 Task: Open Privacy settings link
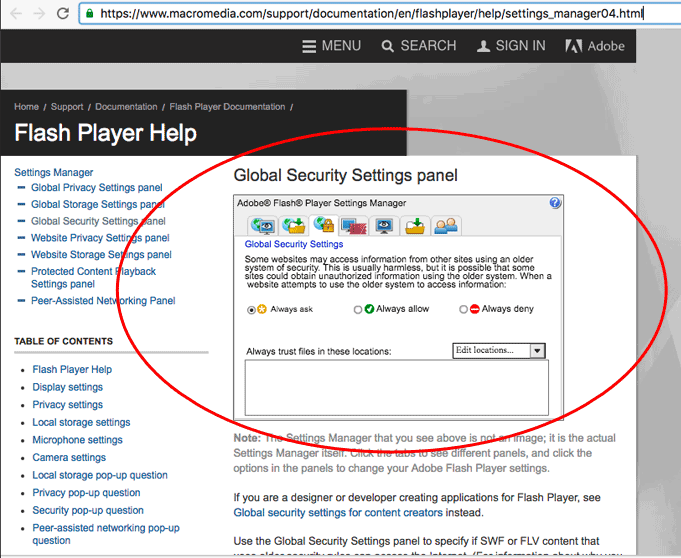(68, 405)
